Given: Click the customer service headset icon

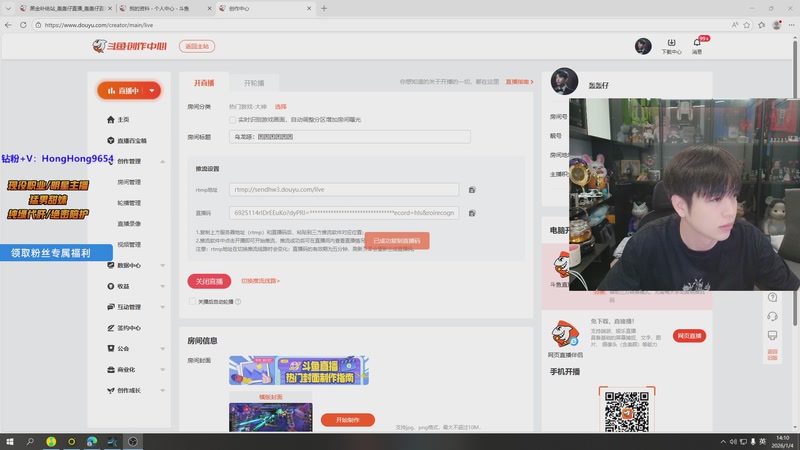Looking at the screenshot, I should click(772, 316).
